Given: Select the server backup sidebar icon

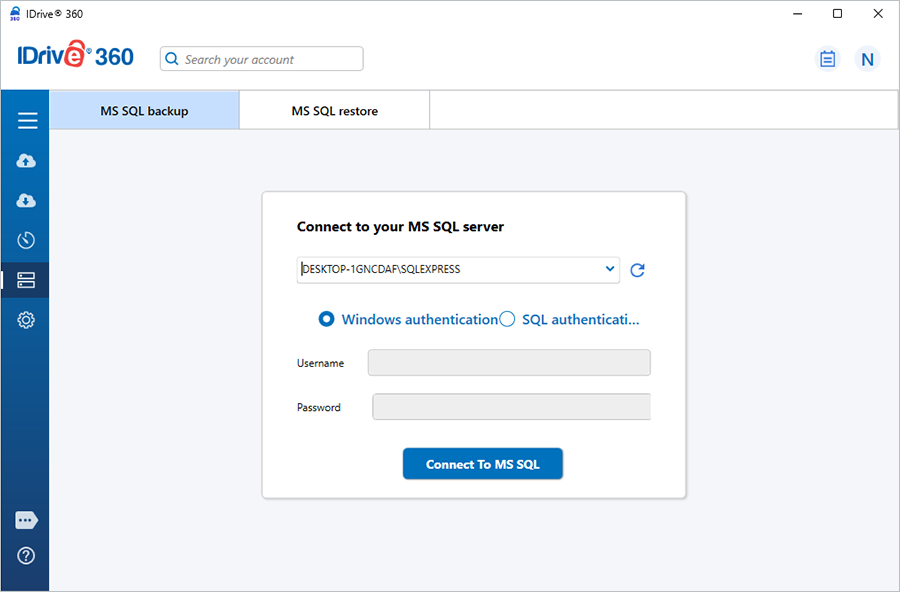Looking at the screenshot, I should [x=27, y=280].
